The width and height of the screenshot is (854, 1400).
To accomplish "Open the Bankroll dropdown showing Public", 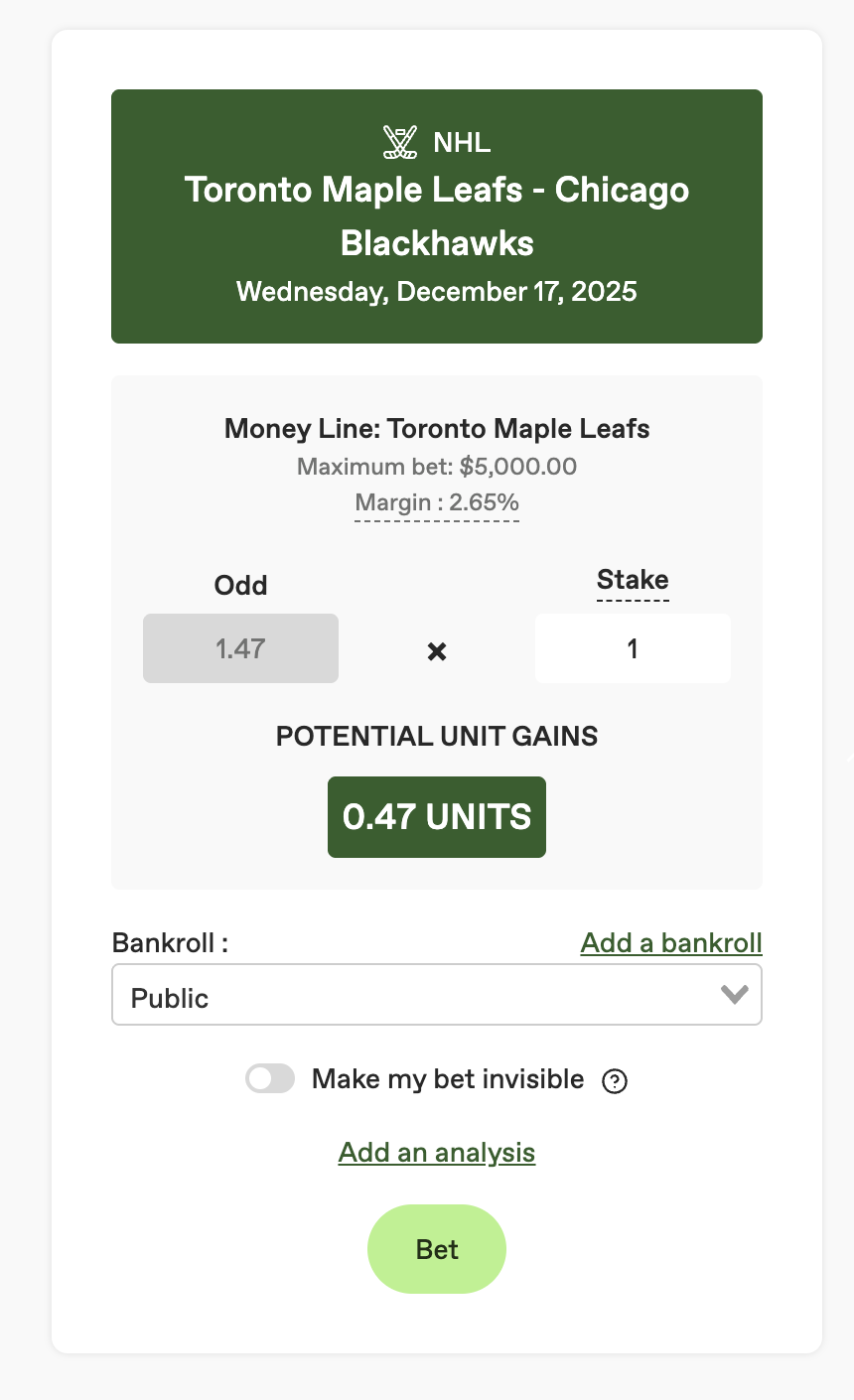I will click(x=417, y=995).
